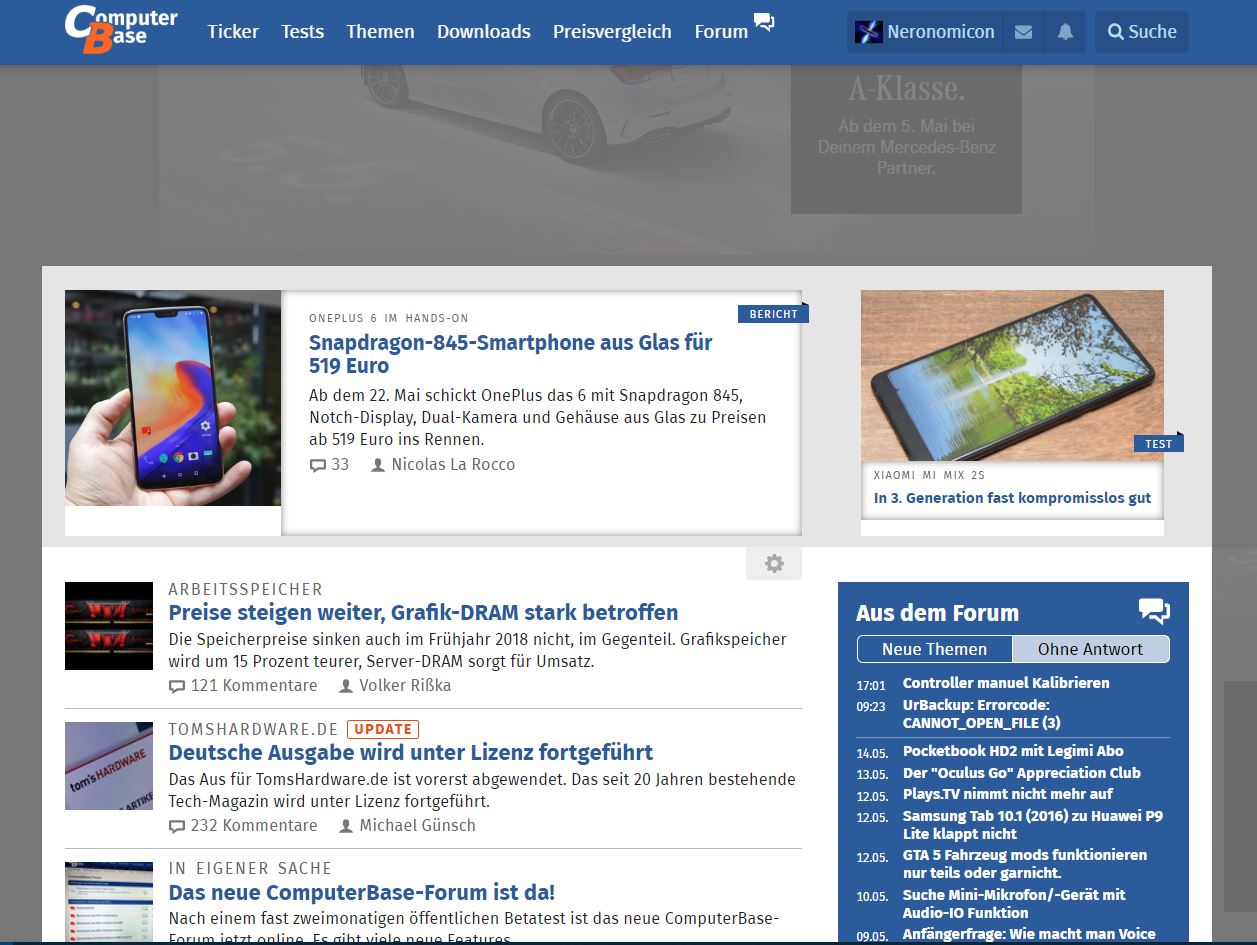Click the author icon beside Michael Günsch
The width and height of the screenshot is (1257, 945).
point(346,826)
